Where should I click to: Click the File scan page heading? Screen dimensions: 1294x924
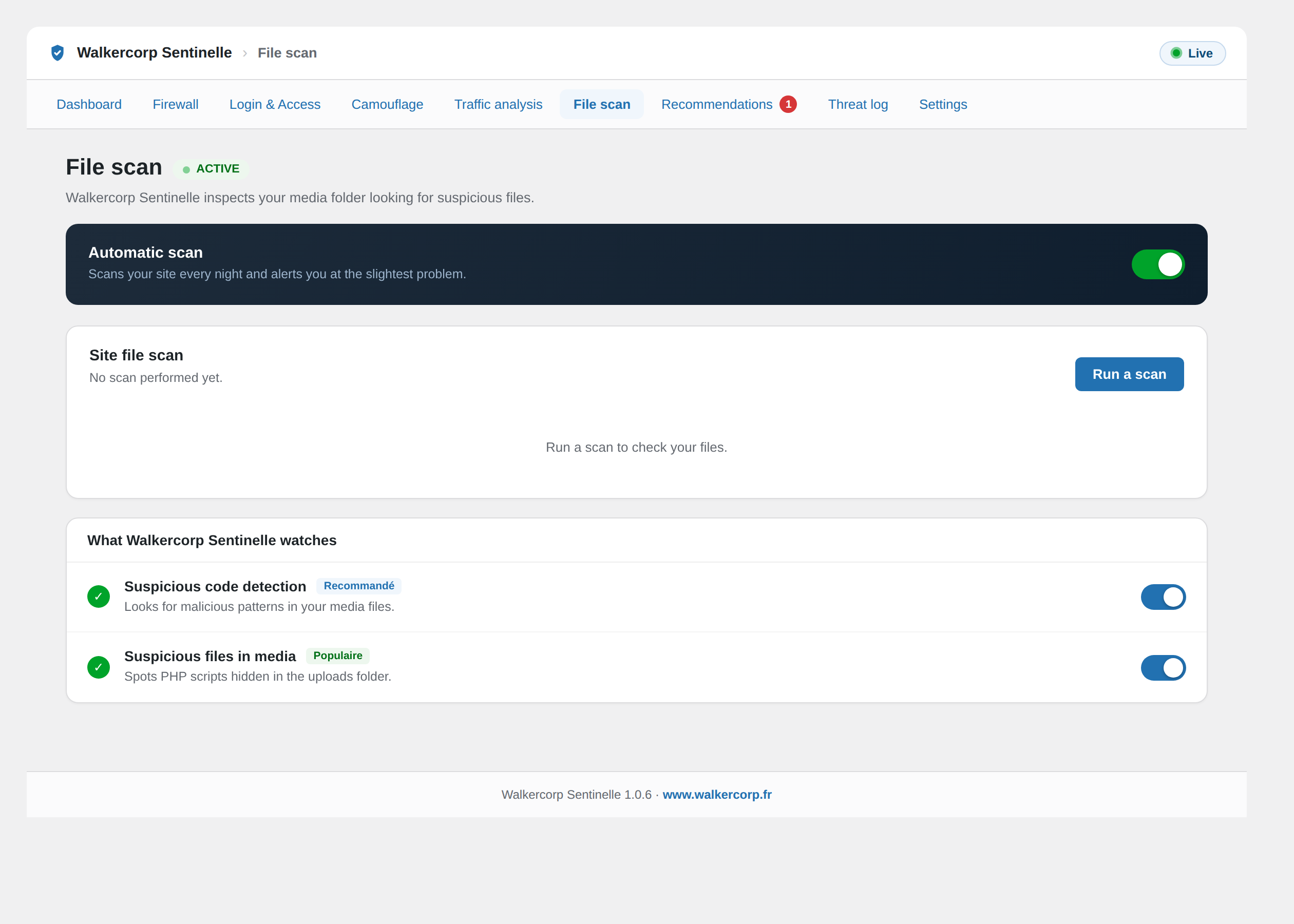pos(114,167)
